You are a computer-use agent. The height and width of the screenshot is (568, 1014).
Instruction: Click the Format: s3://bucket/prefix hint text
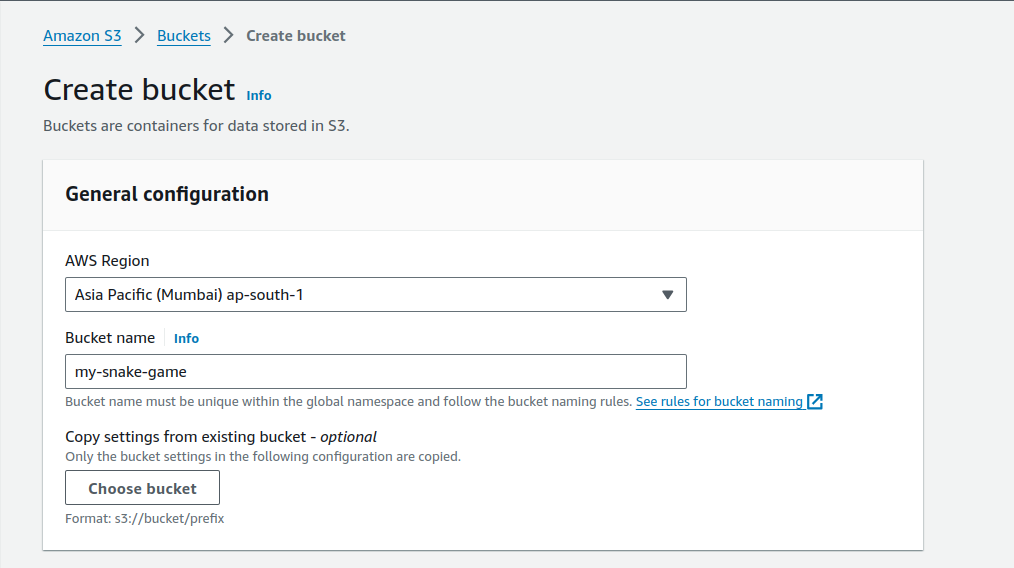click(x=145, y=518)
